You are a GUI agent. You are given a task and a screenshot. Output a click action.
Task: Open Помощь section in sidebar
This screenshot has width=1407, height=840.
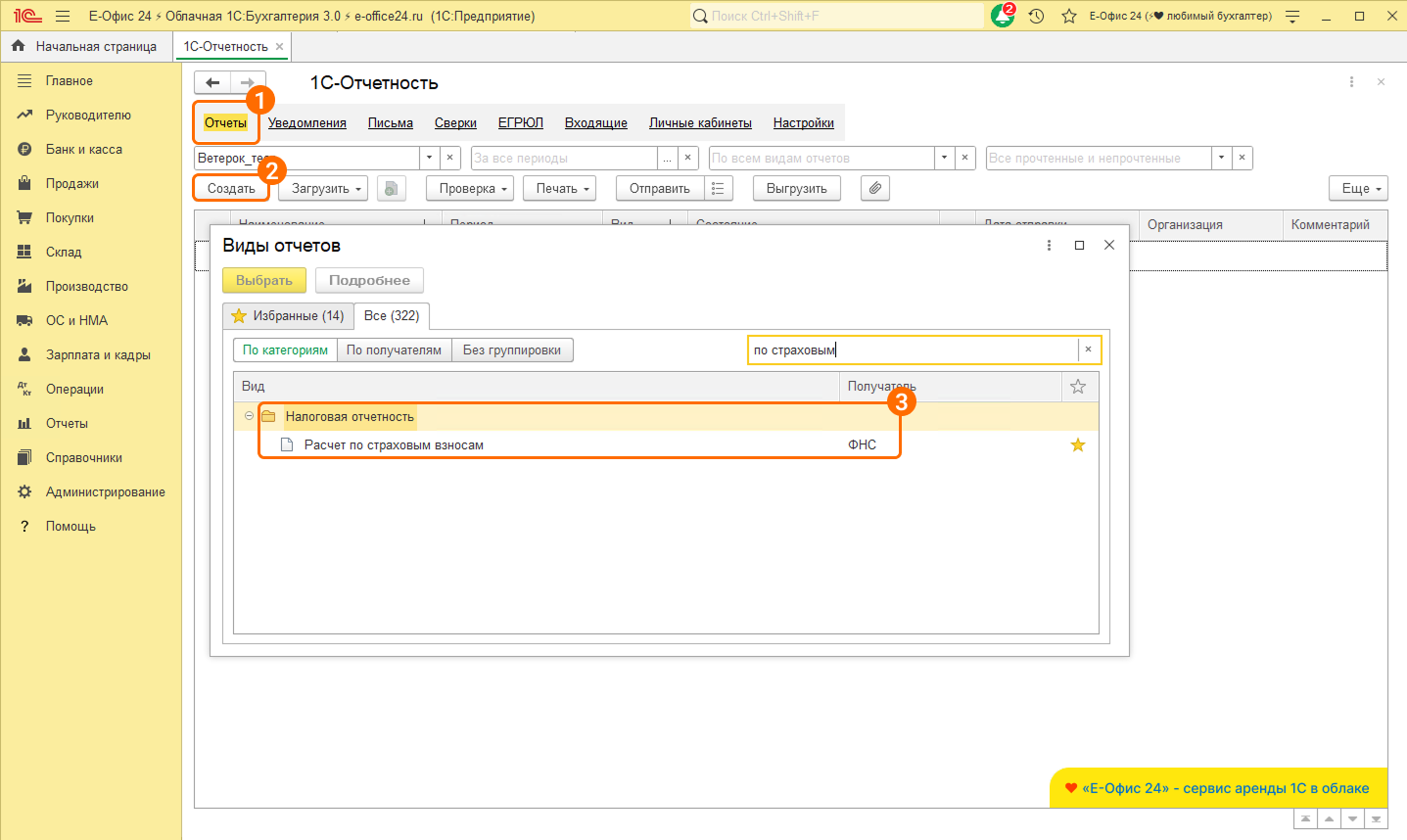70,527
